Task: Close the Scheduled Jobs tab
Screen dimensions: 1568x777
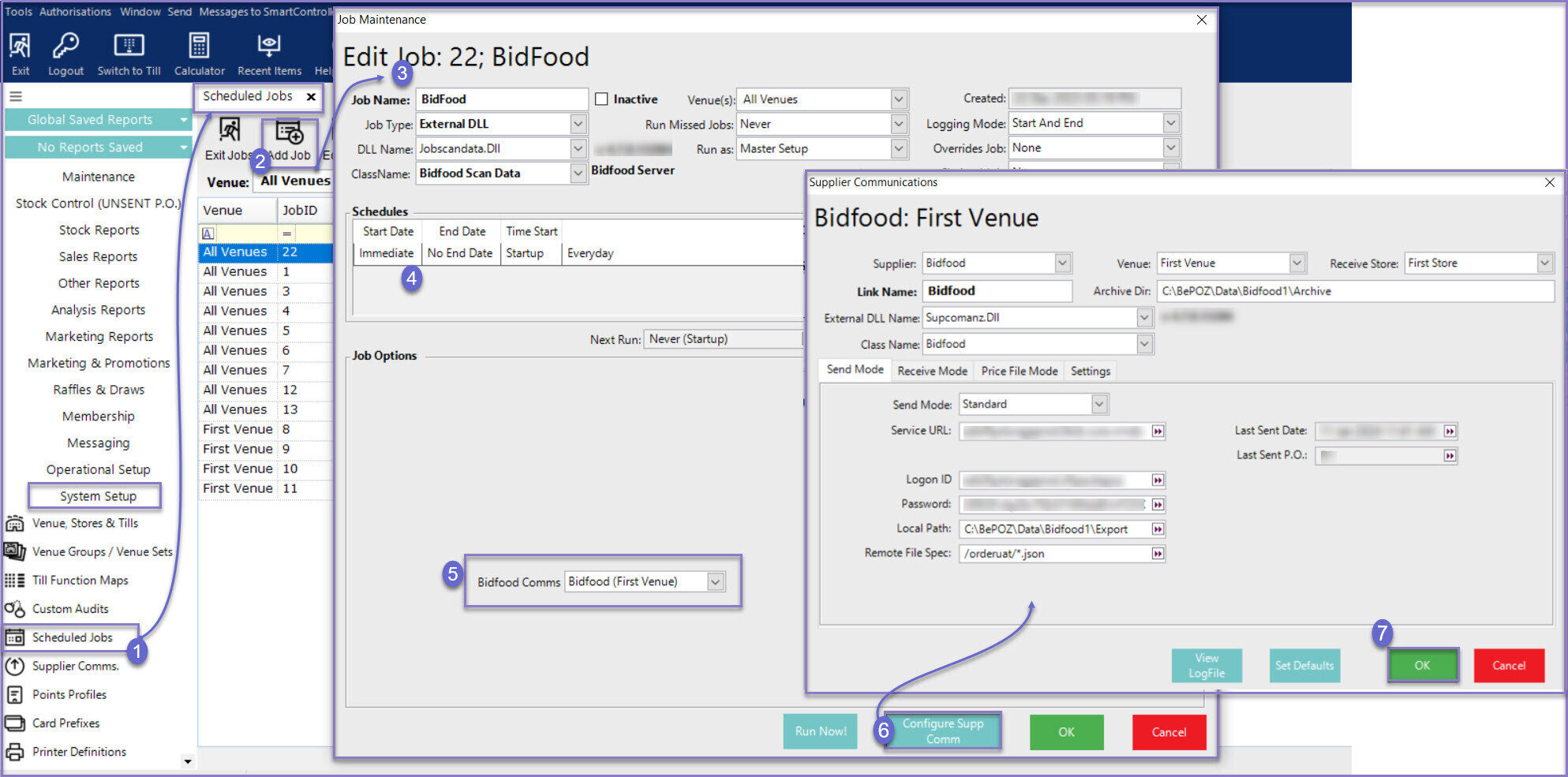Action: pos(311,96)
